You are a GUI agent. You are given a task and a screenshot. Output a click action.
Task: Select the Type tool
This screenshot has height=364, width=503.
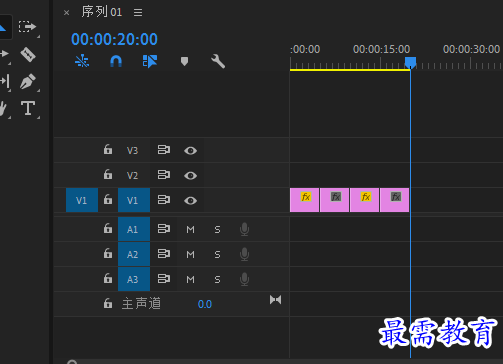coord(28,108)
